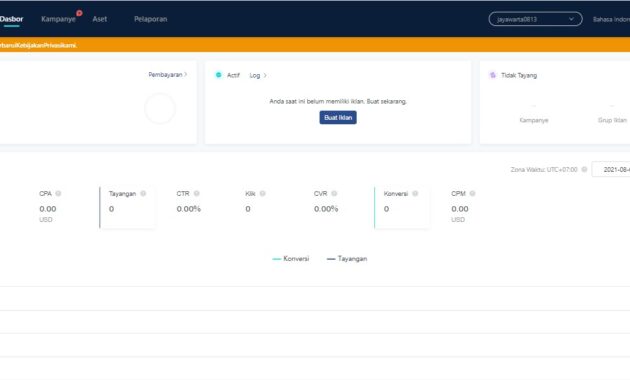Viewport: 630px width, 380px height.
Task: Click the CTR 0.00% value
Action: (x=188, y=209)
